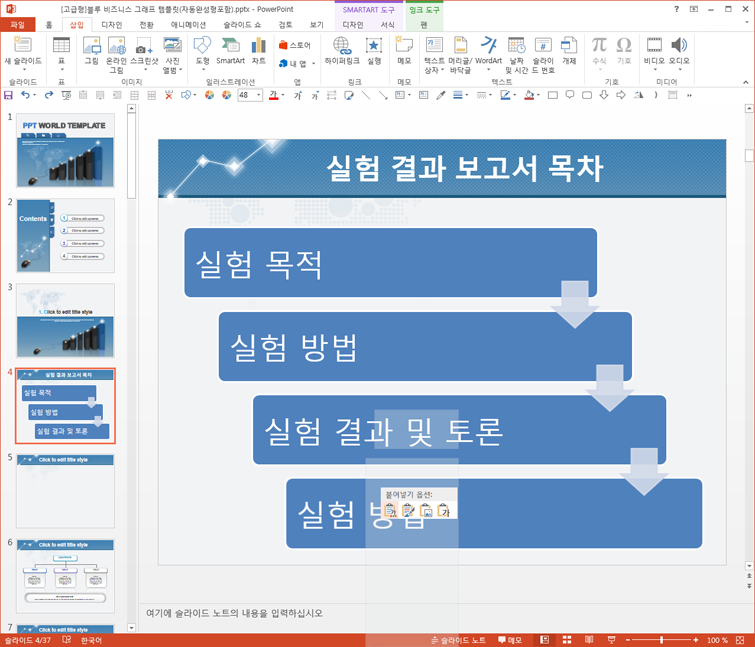Switch to the Home (홈) tab
The width and height of the screenshot is (755, 647).
[x=49, y=25]
